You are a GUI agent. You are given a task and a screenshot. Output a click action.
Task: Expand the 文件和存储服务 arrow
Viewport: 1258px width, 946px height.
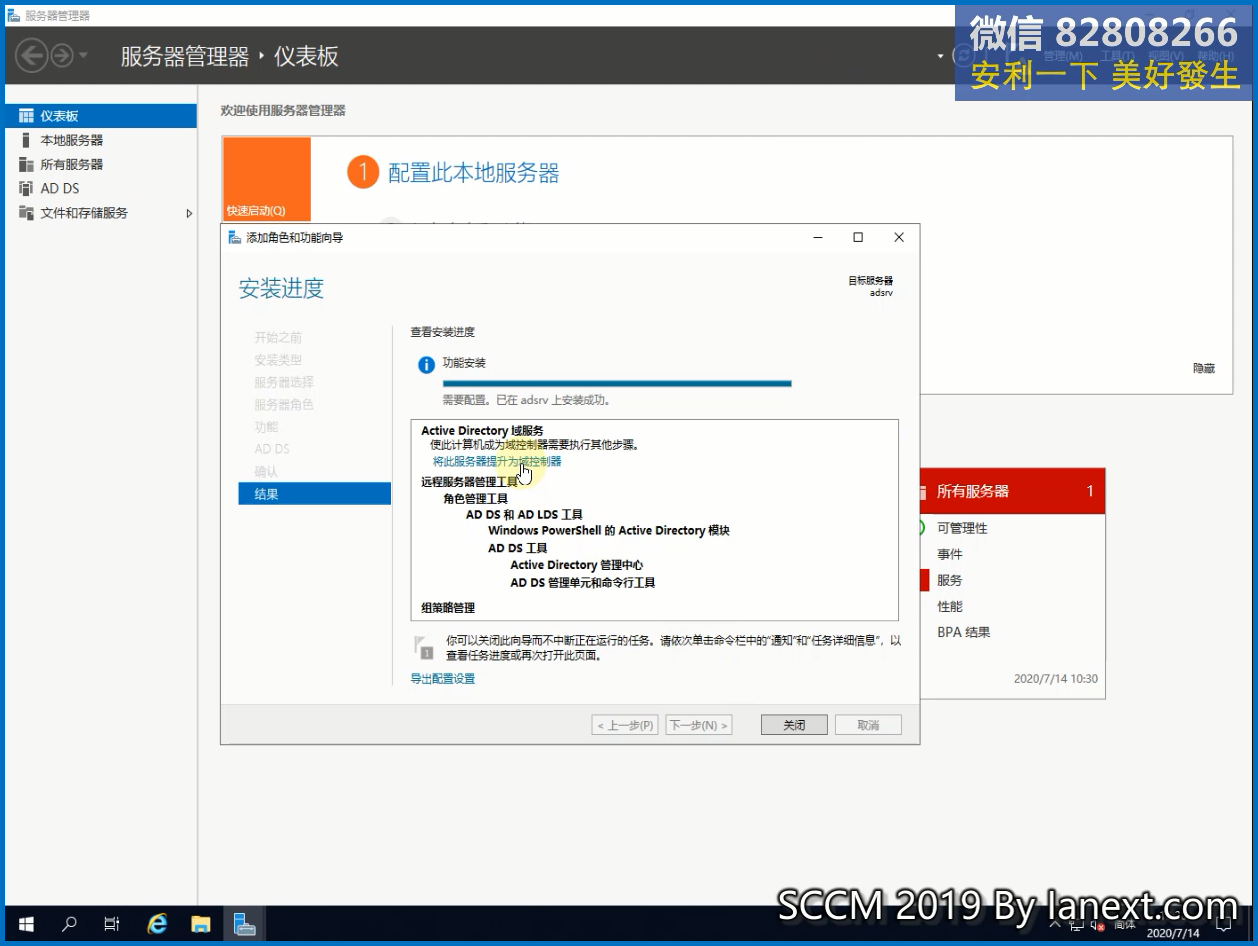coord(189,213)
